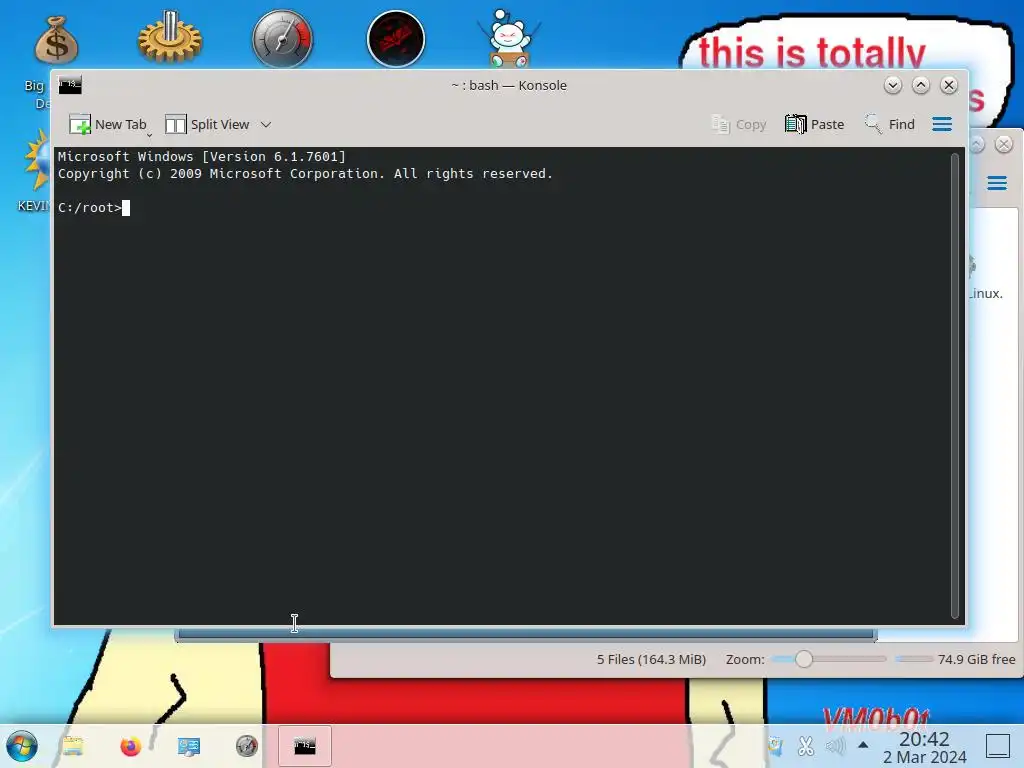Open the system settings taskbar icon
The height and width of the screenshot is (768, 1024).
coord(189,746)
